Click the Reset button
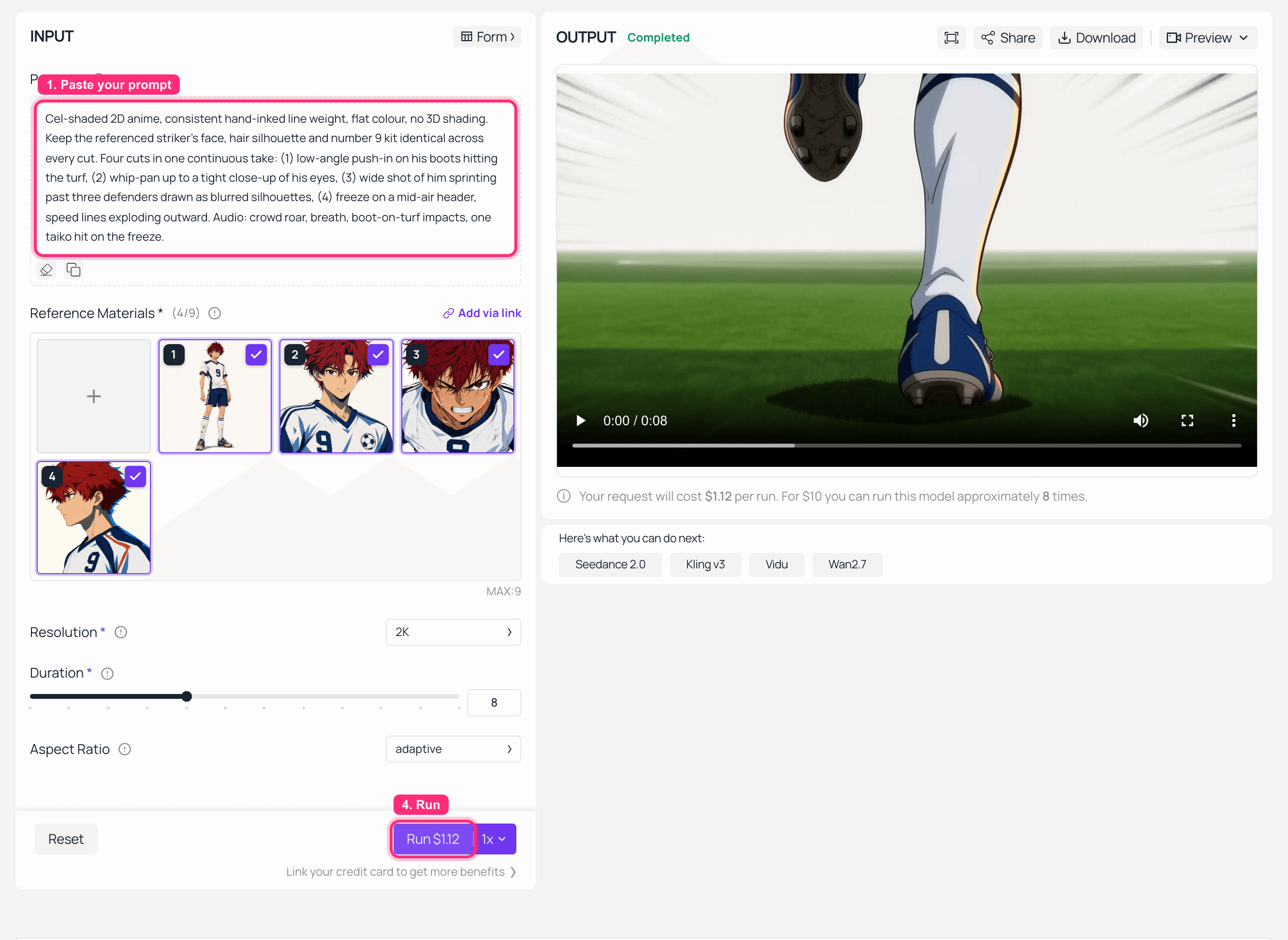Screen dimensions: 1288x940 66,839
